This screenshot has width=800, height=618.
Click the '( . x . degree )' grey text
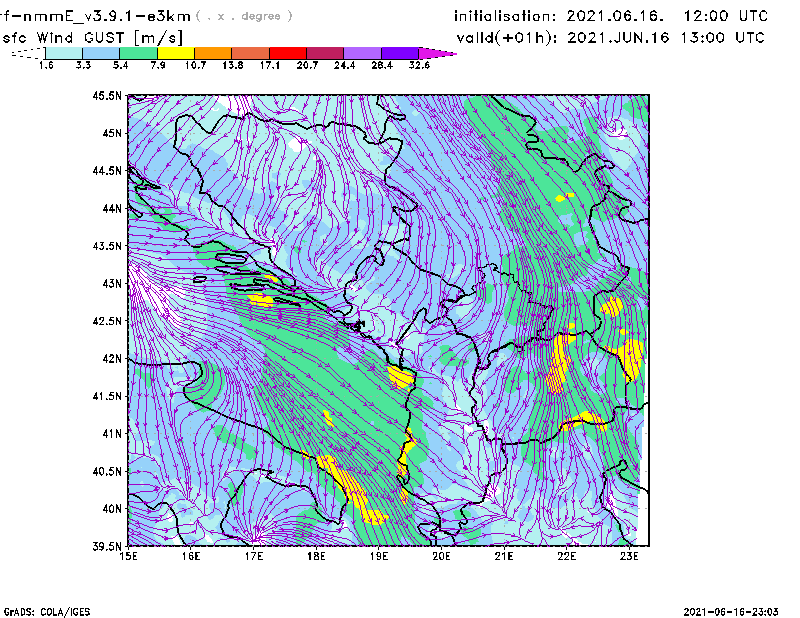[x=244, y=16]
